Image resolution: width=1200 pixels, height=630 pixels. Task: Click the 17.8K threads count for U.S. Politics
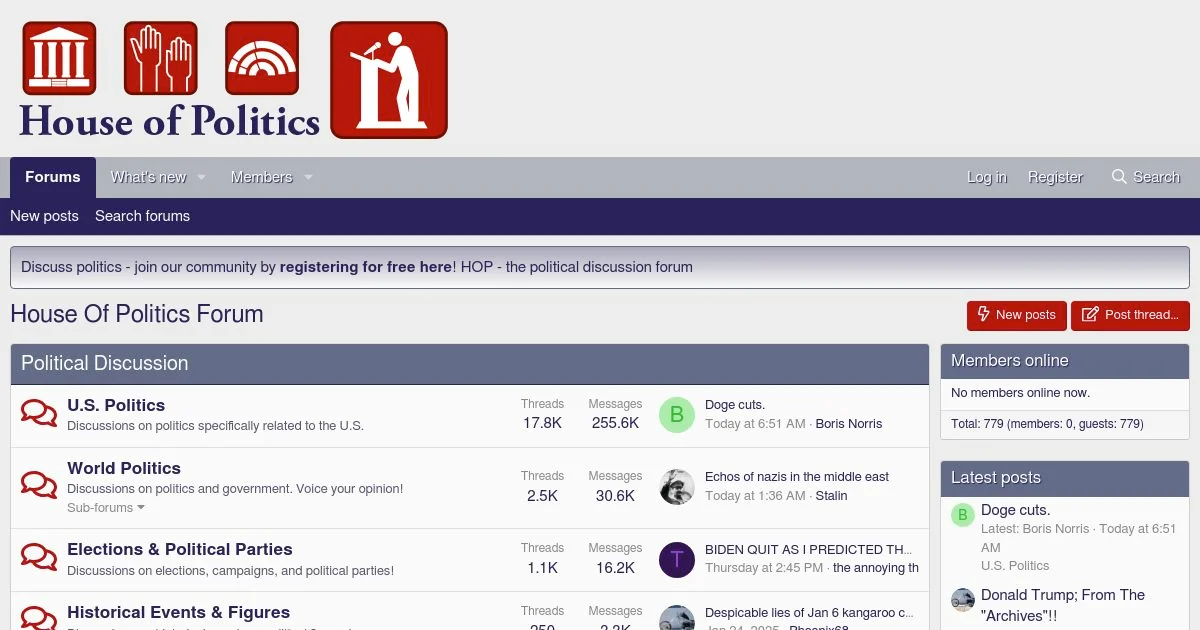542,423
